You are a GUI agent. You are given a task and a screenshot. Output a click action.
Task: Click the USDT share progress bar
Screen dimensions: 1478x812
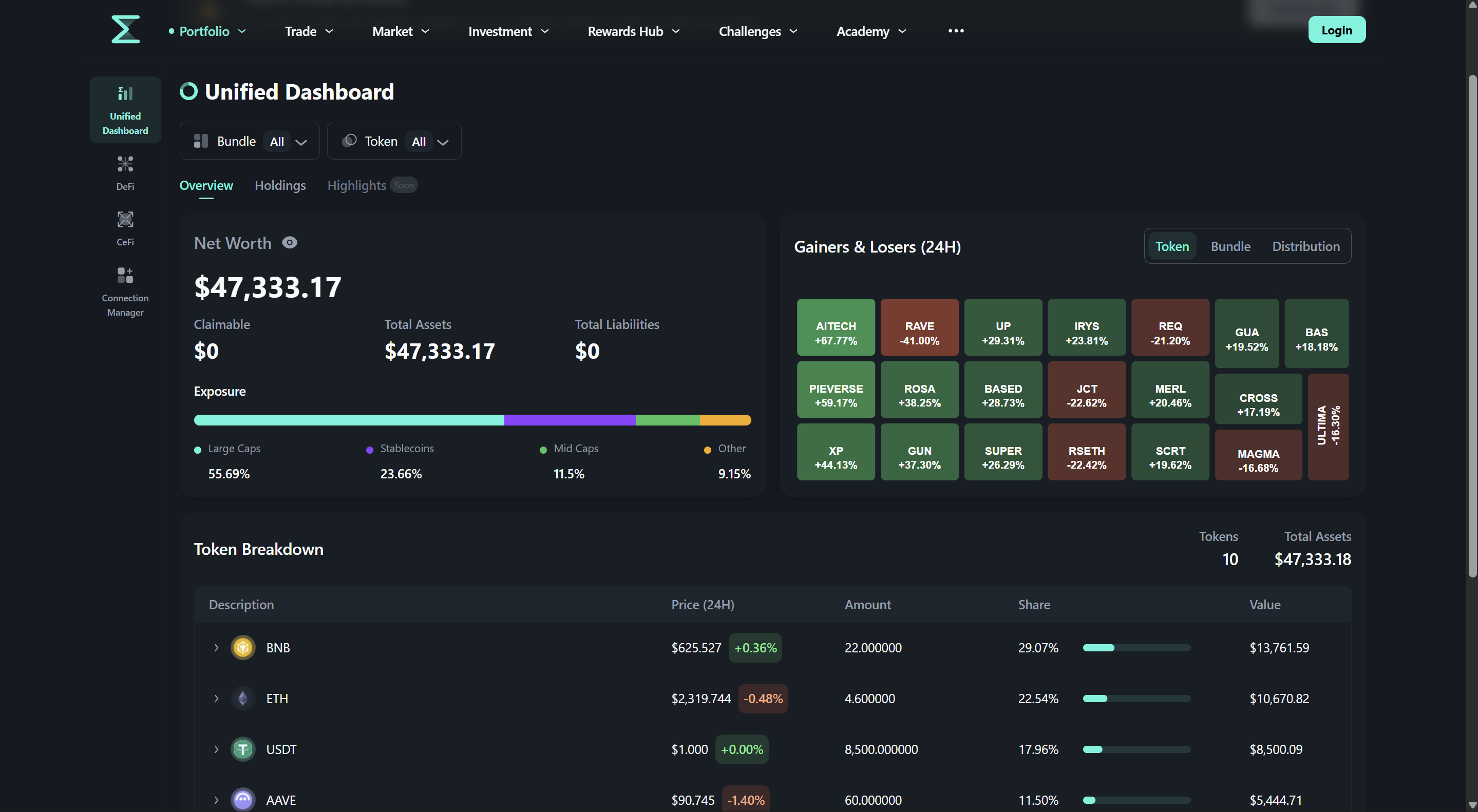click(x=1136, y=749)
